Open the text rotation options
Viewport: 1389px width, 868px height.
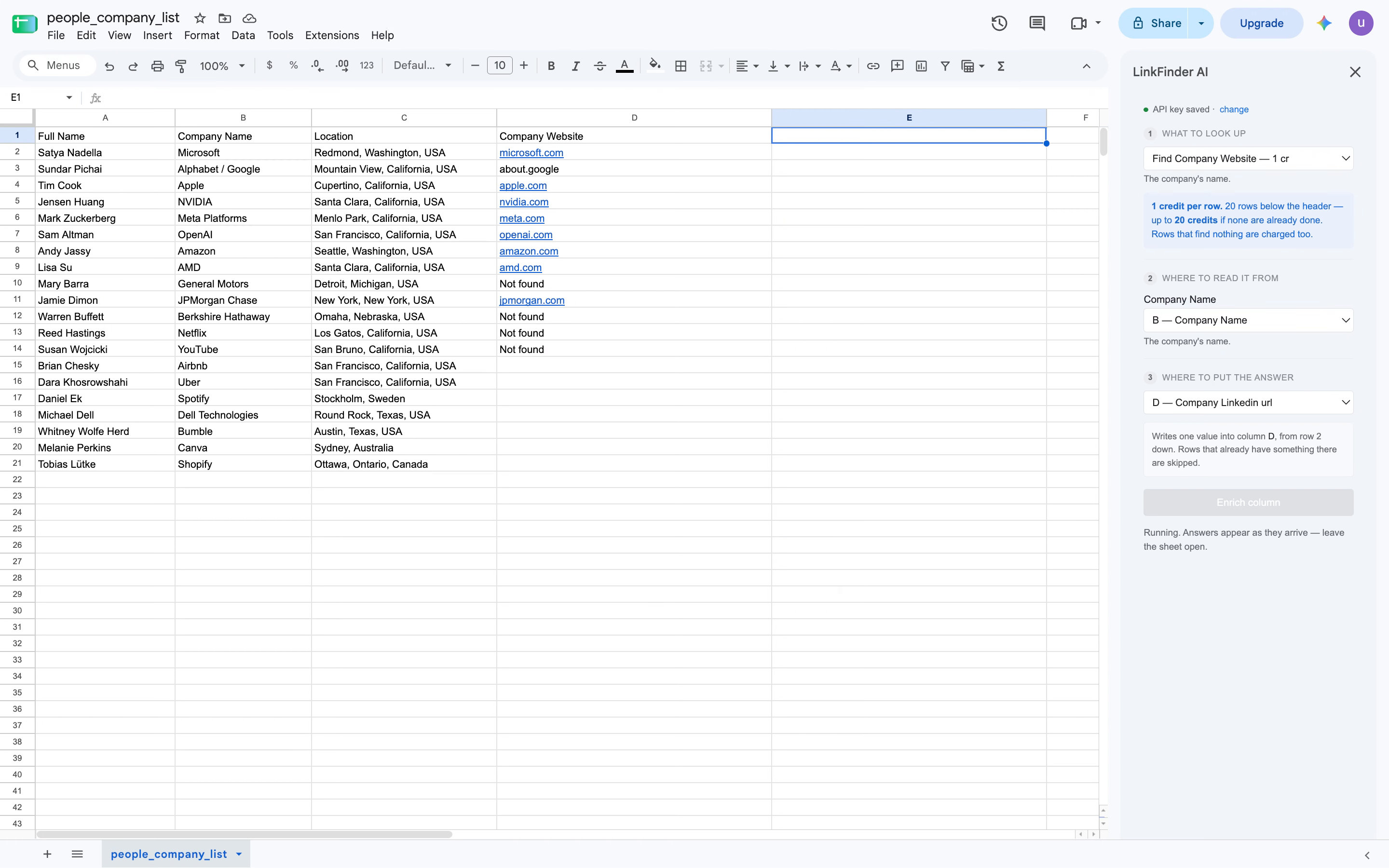tap(841, 66)
